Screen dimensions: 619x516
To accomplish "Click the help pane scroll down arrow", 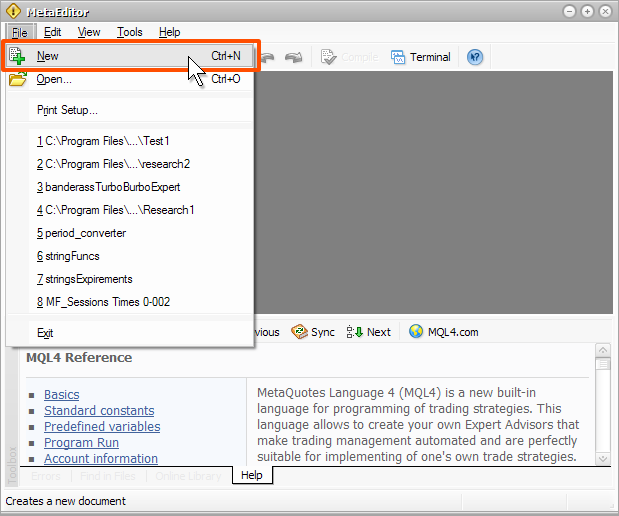I will (603, 458).
